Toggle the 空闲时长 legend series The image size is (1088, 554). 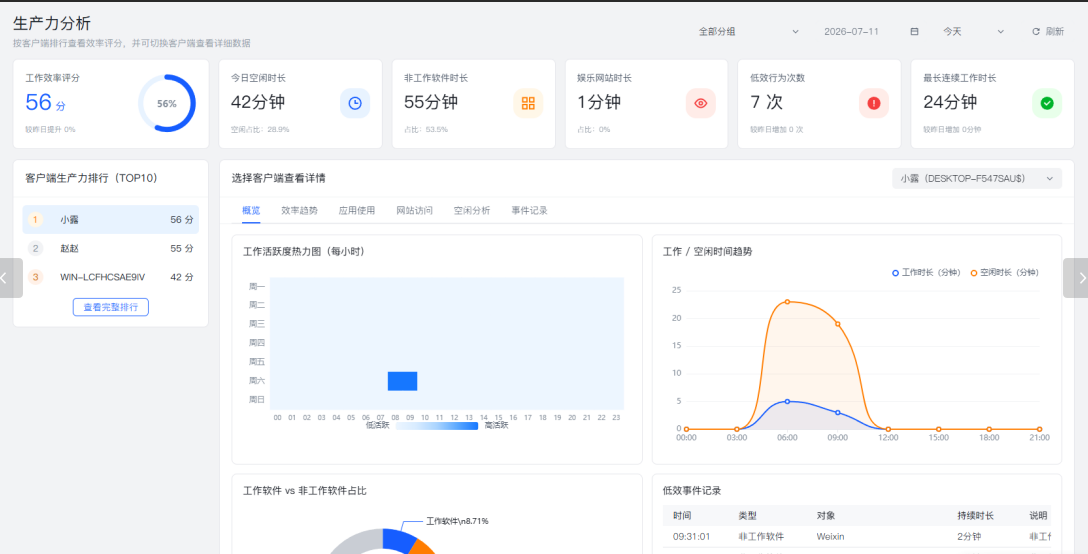[x=1005, y=273]
